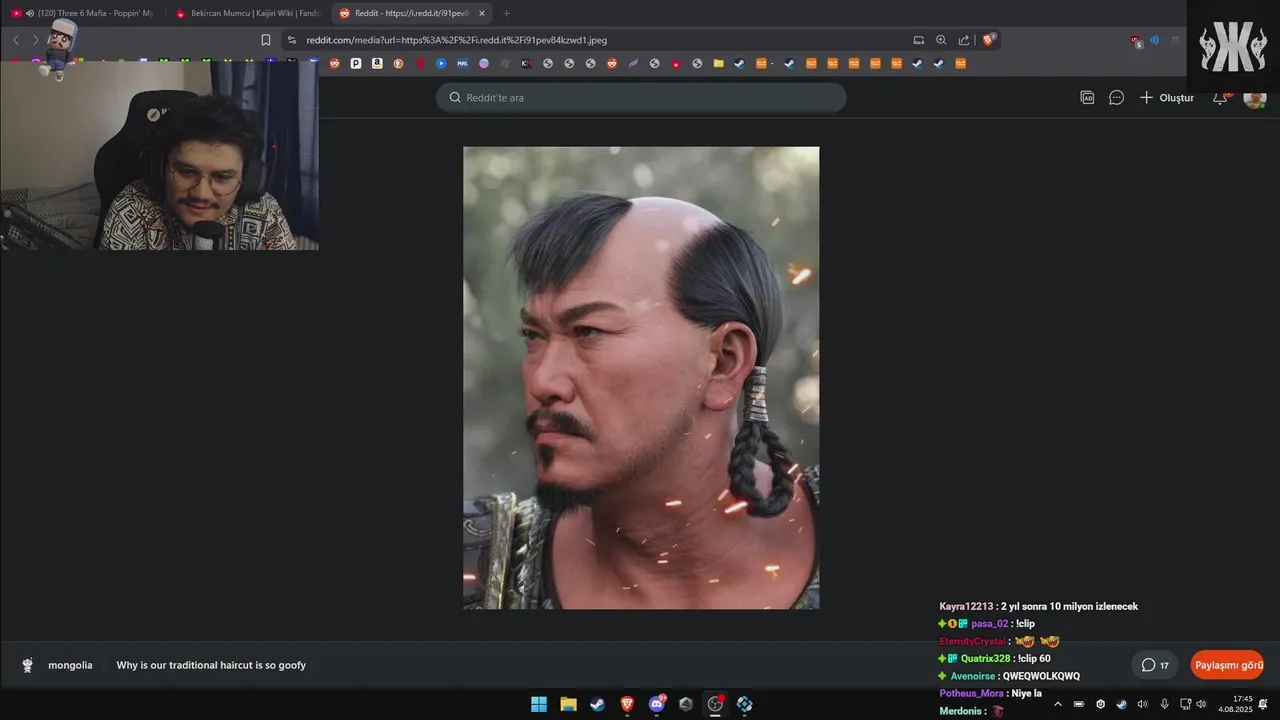Open the last orange bookmark icon
Image resolution: width=1280 pixels, height=720 pixels.
[x=960, y=63]
